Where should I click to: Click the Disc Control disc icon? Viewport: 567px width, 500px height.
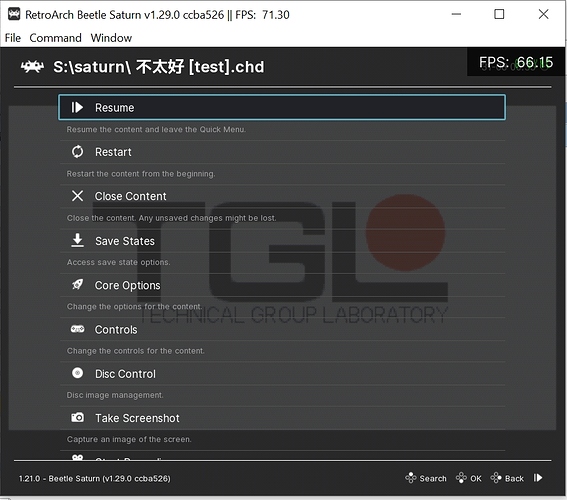click(x=77, y=373)
